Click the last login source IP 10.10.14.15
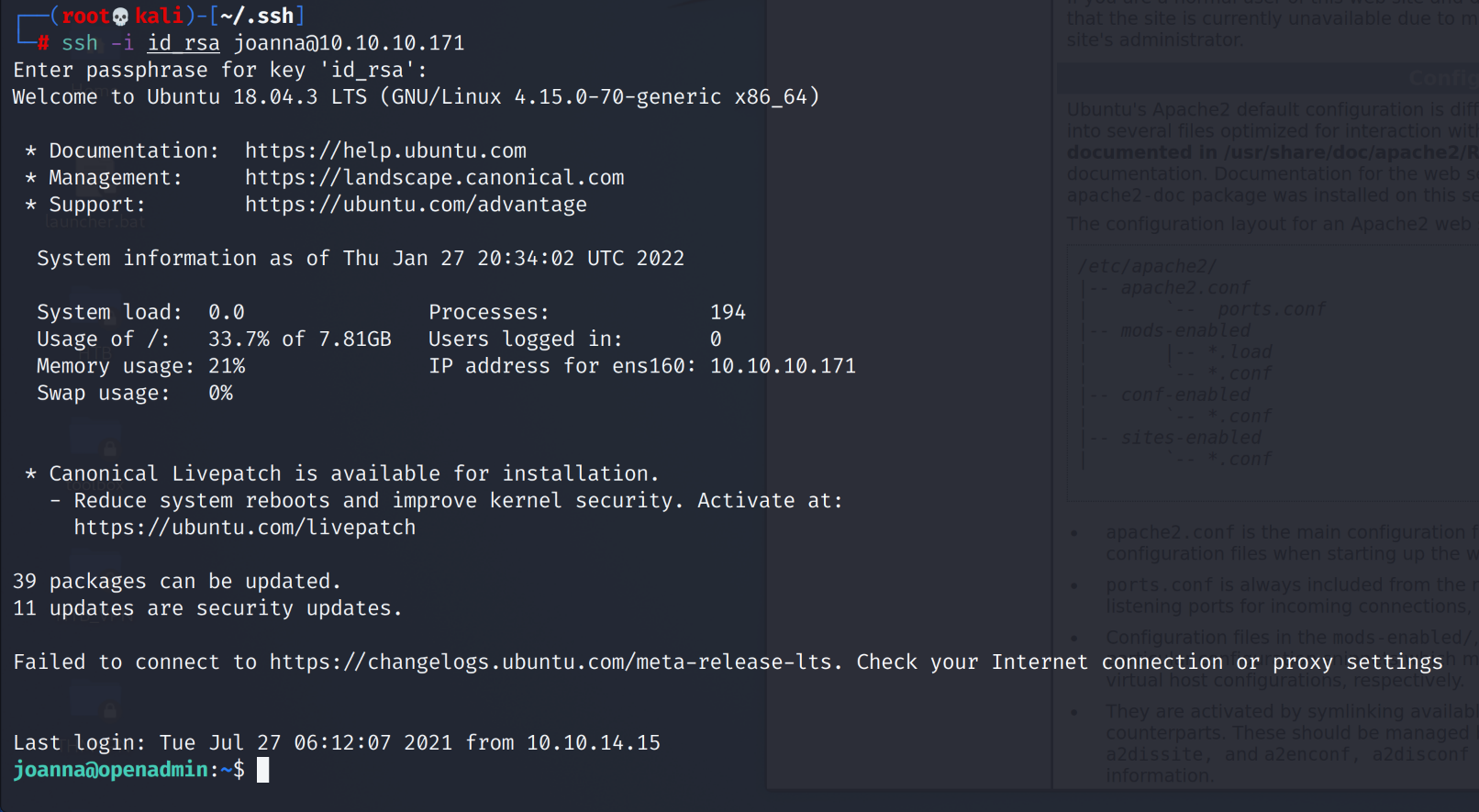Image resolution: width=1479 pixels, height=812 pixels. tap(594, 743)
